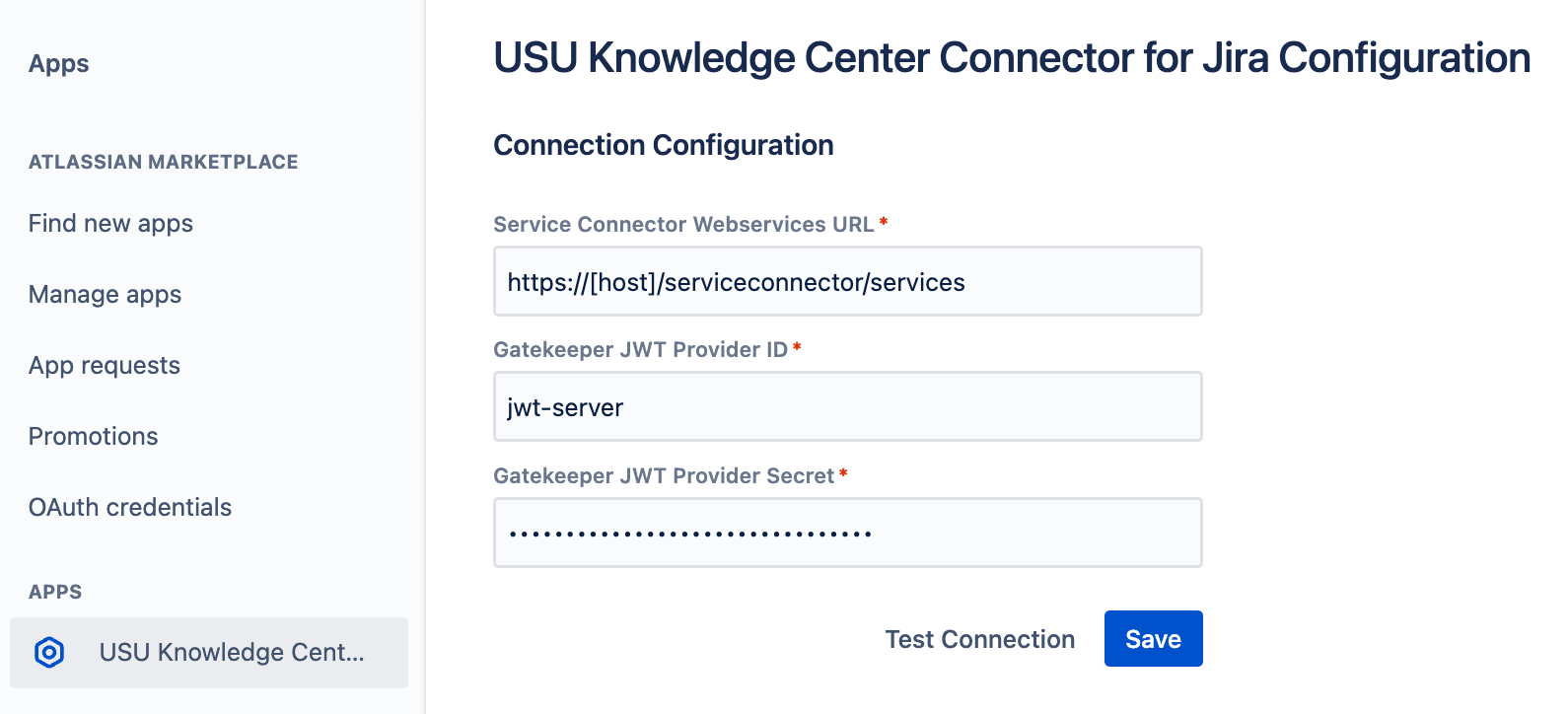
Task: Focus the Service Connector Webservices URL field
Action: (x=848, y=281)
